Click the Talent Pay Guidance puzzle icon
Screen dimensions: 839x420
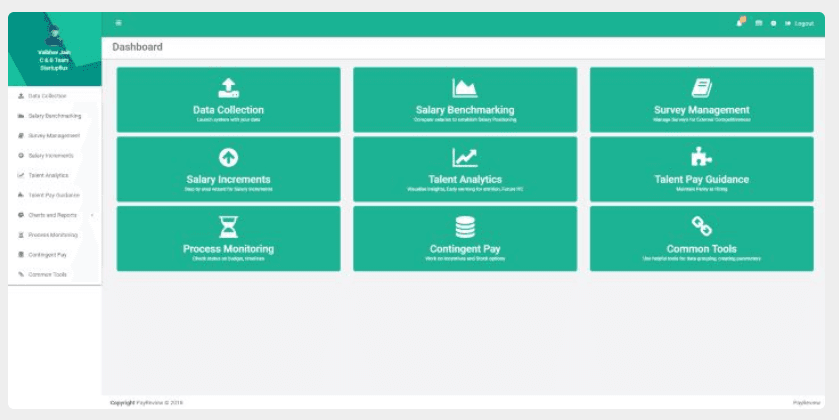[x=701, y=157]
